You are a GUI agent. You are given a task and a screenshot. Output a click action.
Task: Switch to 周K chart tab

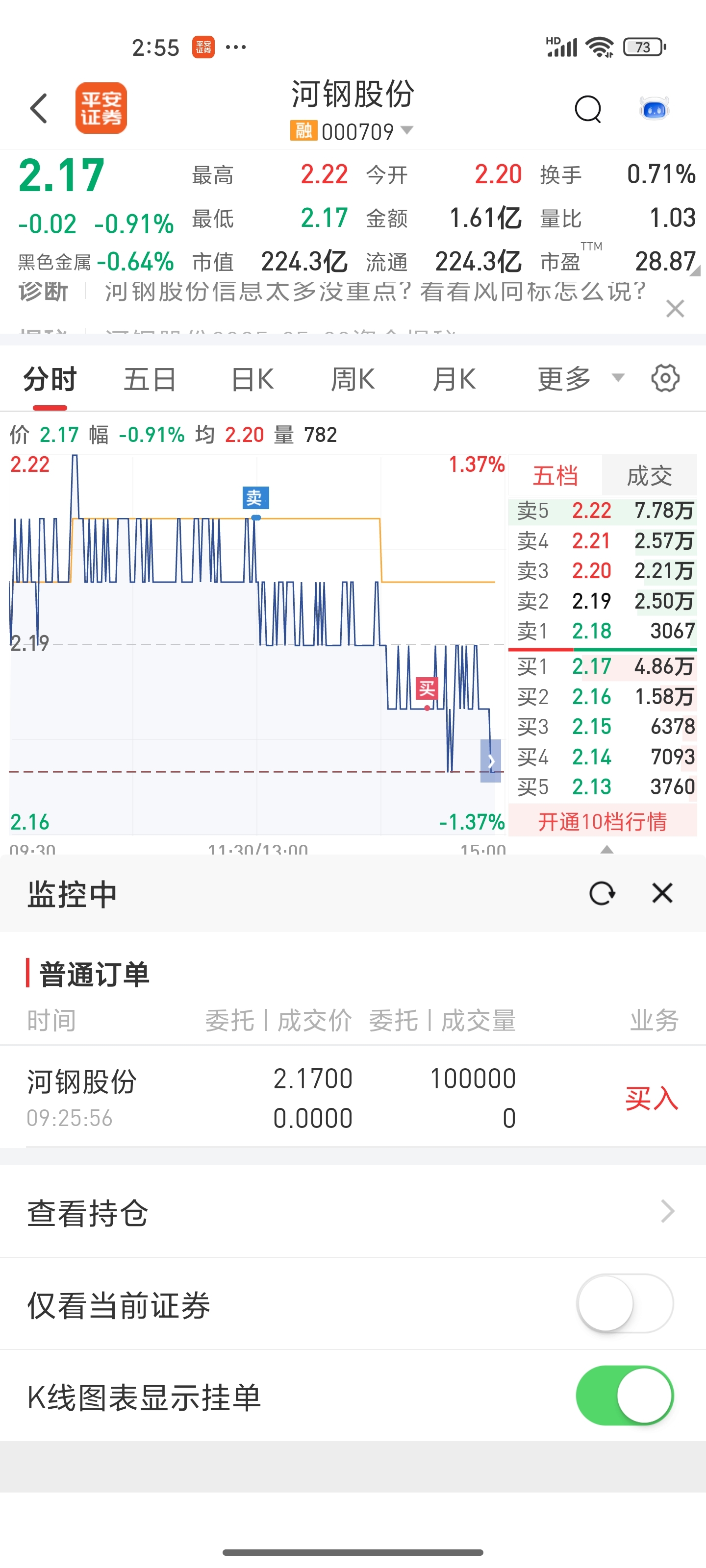tap(353, 379)
